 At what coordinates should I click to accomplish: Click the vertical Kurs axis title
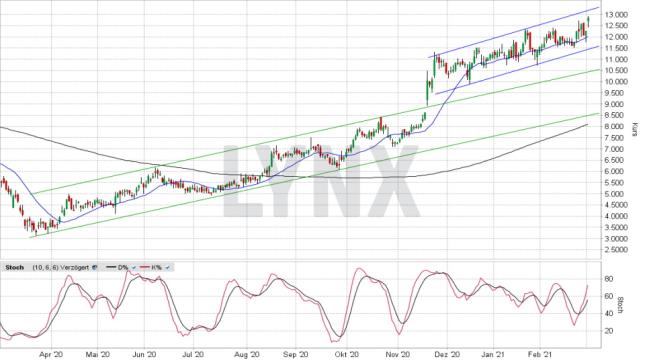click(x=635, y=130)
